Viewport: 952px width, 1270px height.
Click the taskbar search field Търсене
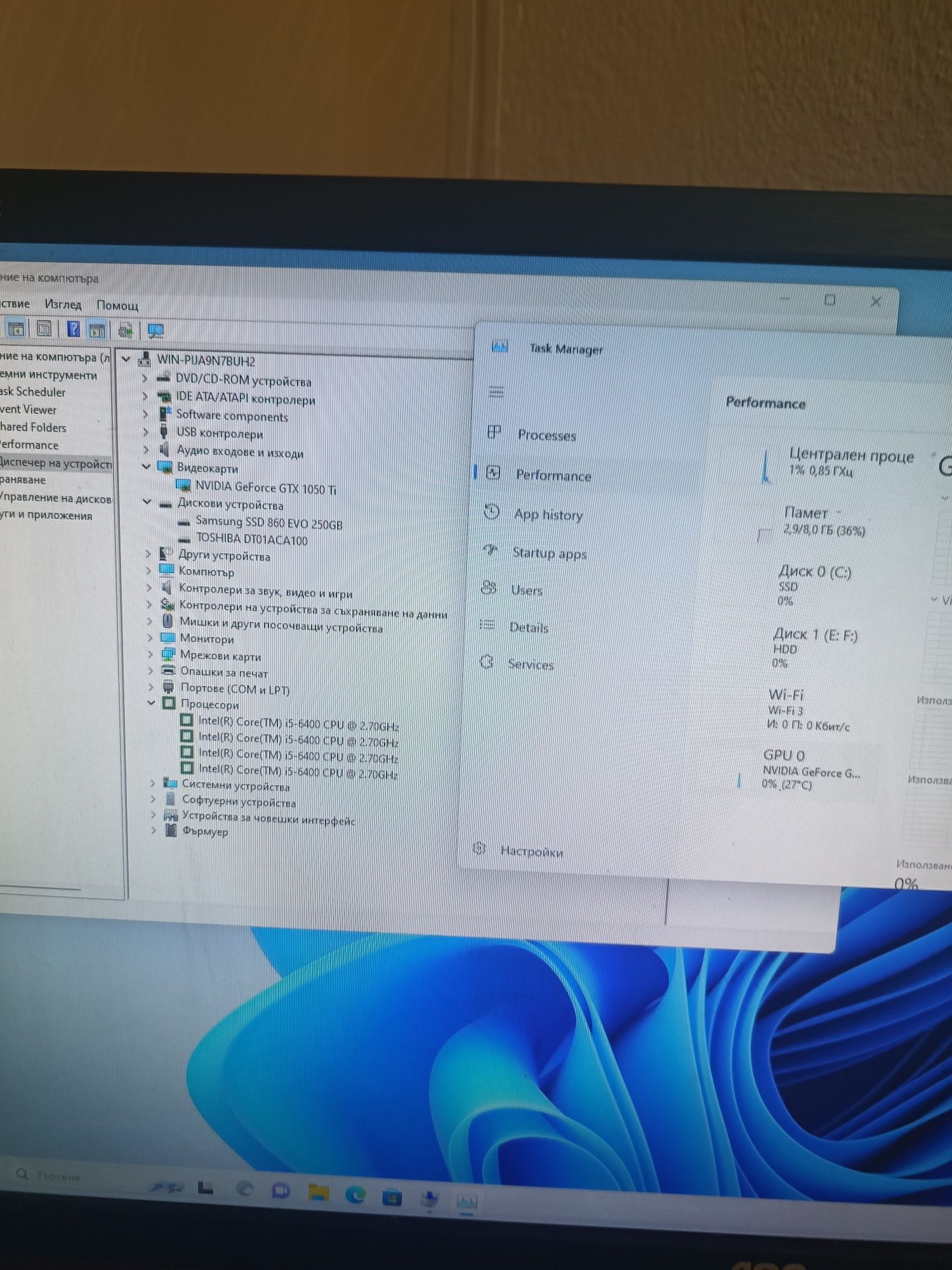tap(58, 1176)
